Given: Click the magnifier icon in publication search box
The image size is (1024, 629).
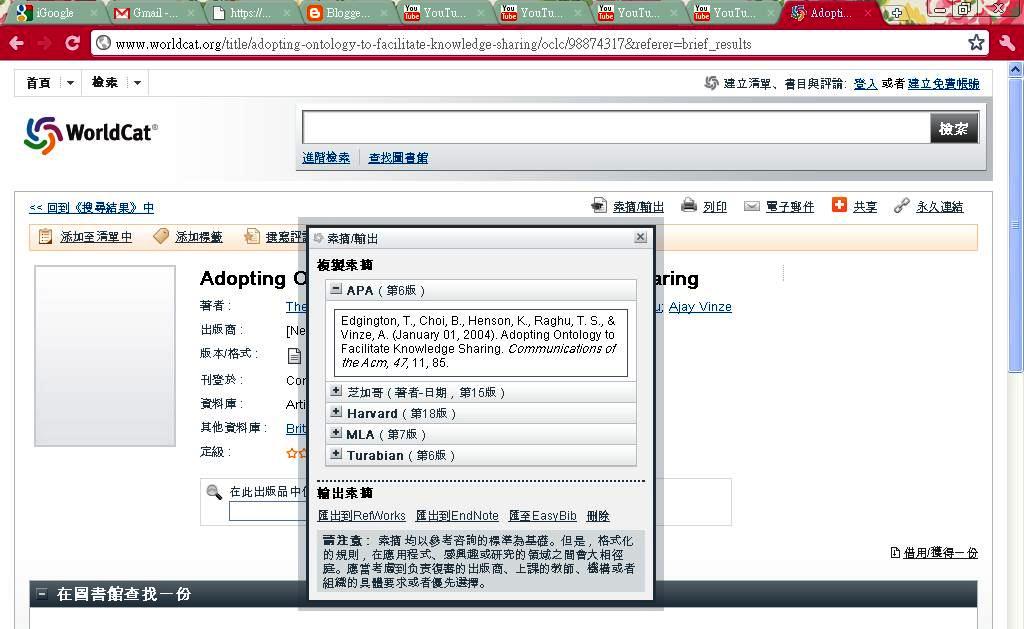Looking at the screenshot, I should click(x=214, y=492).
